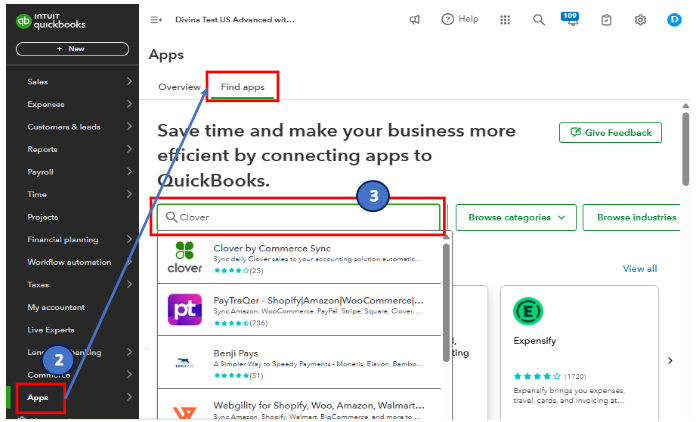
Task: Click the QuickBooks logo
Action: point(50,21)
